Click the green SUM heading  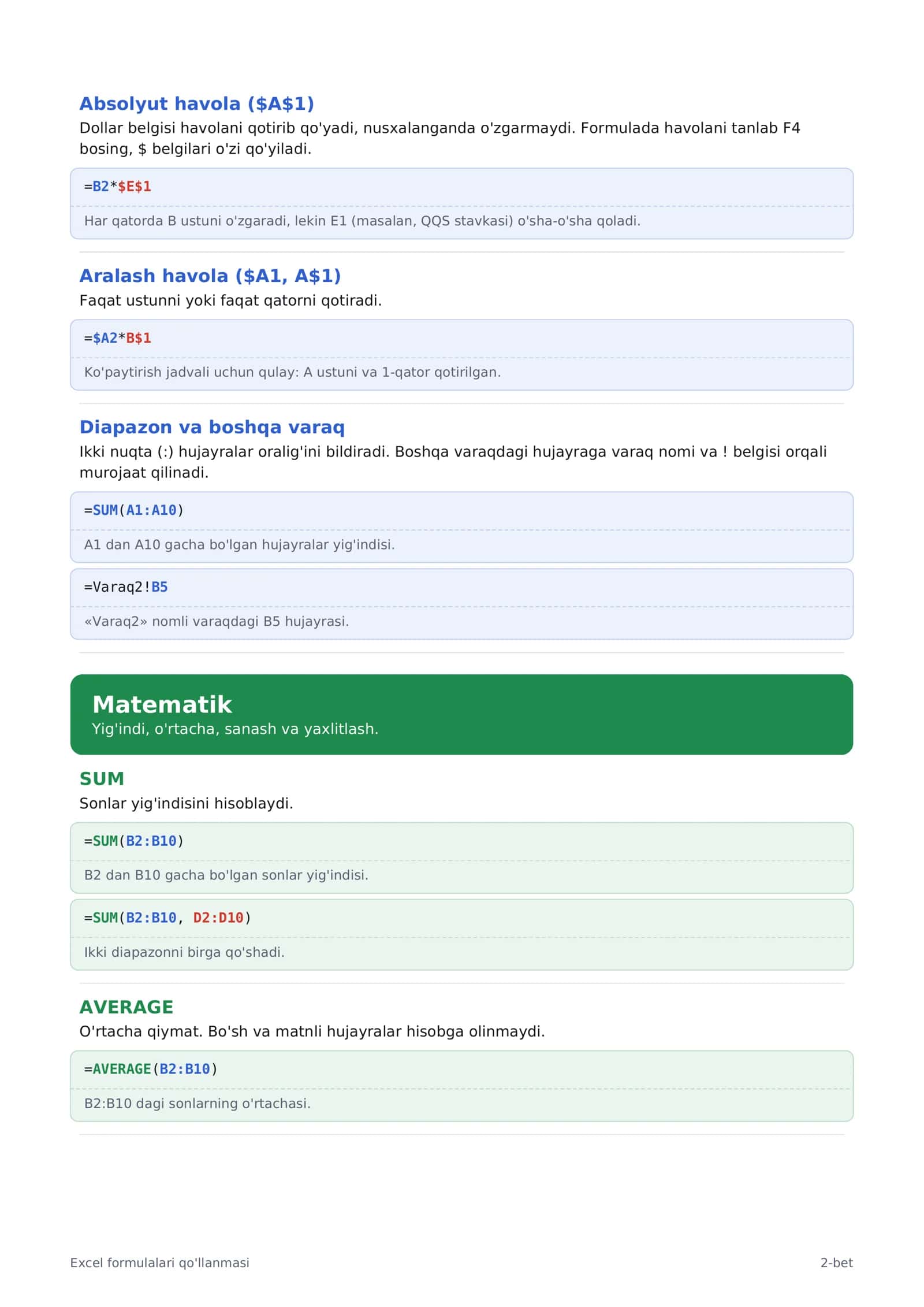tap(102, 779)
